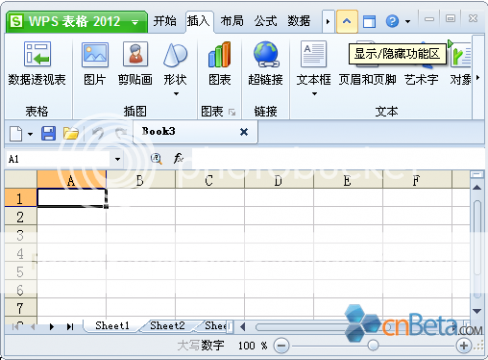Click the fx insert function icon
The height and width of the screenshot is (360, 488).
[x=178, y=158]
